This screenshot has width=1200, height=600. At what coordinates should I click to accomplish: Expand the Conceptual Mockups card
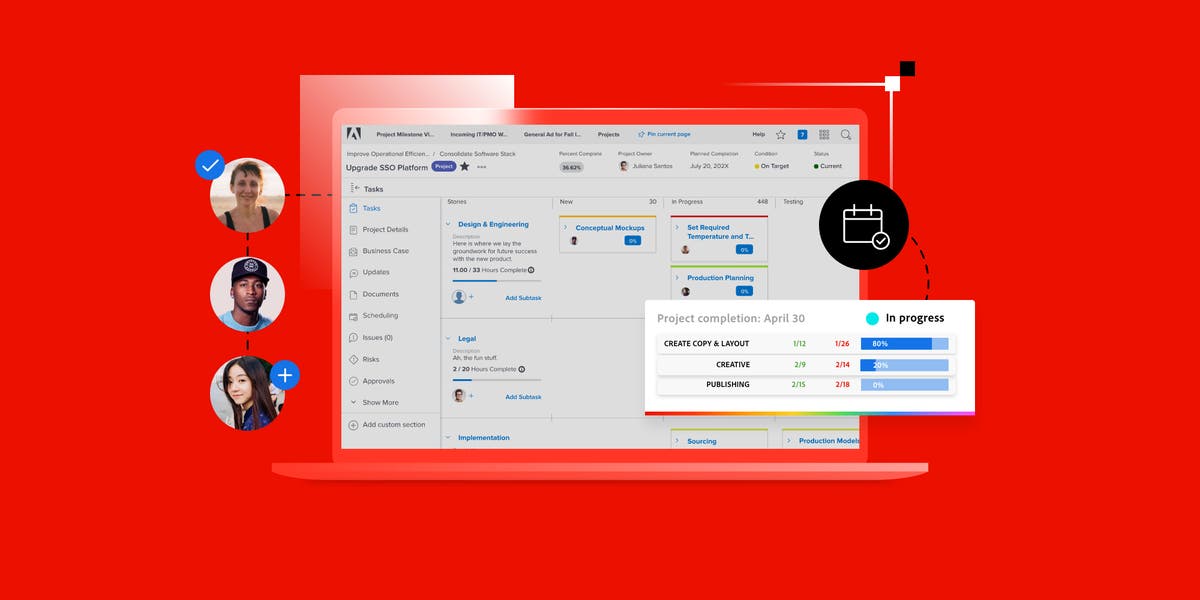pyautogui.click(x=566, y=228)
